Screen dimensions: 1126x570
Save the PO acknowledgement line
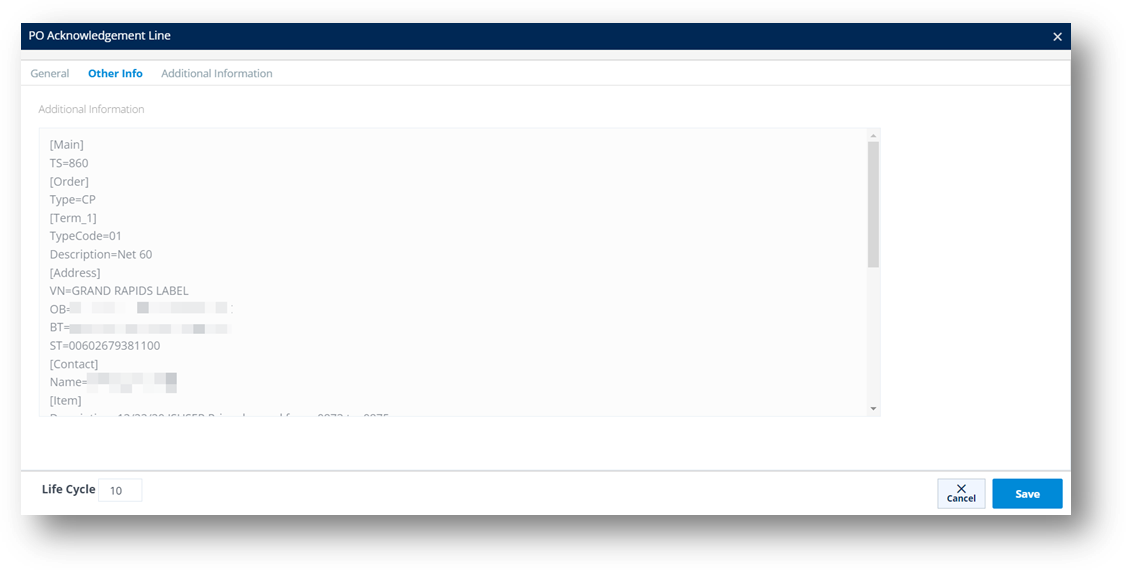click(1027, 493)
